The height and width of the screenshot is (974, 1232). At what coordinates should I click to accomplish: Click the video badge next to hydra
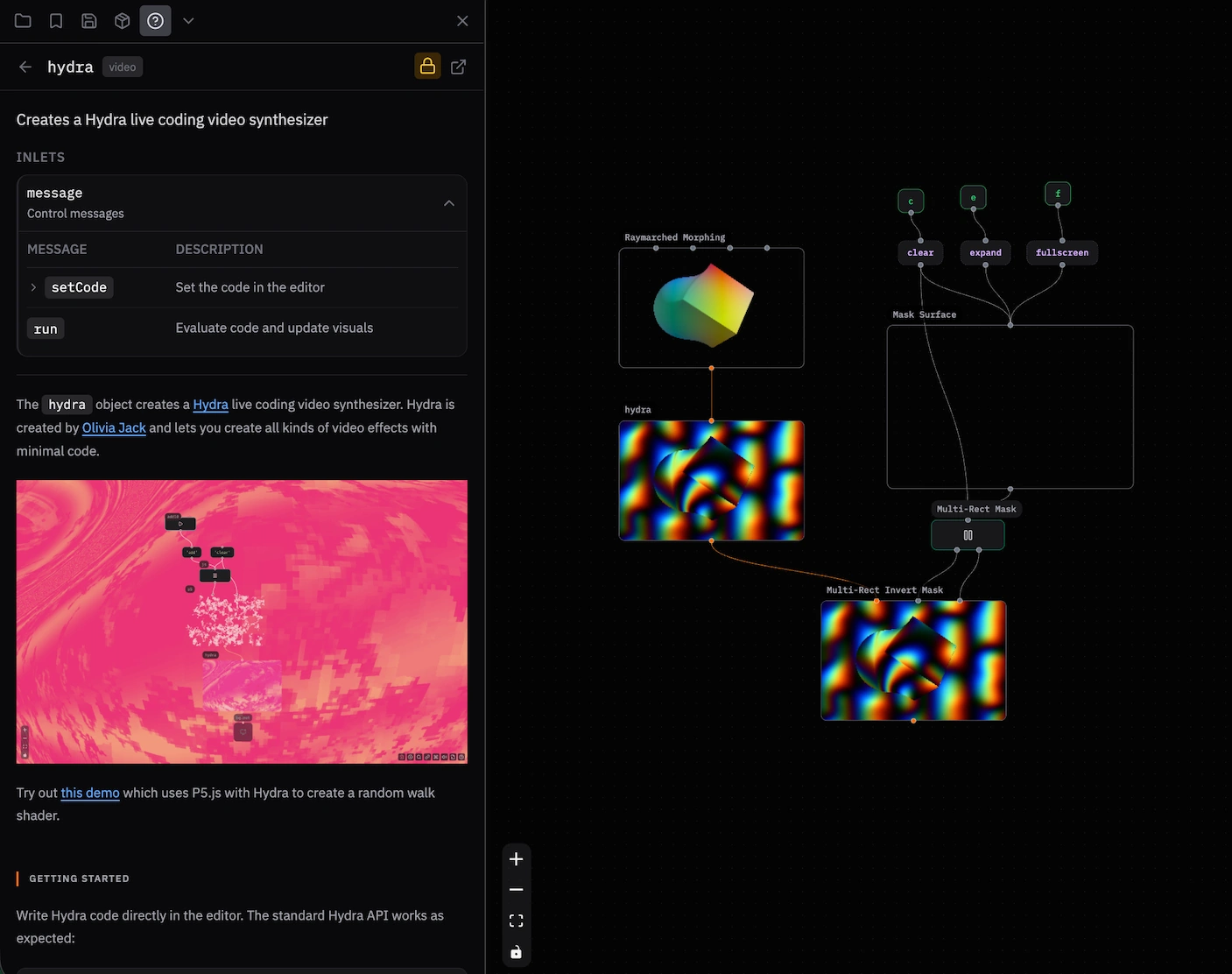[x=123, y=67]
